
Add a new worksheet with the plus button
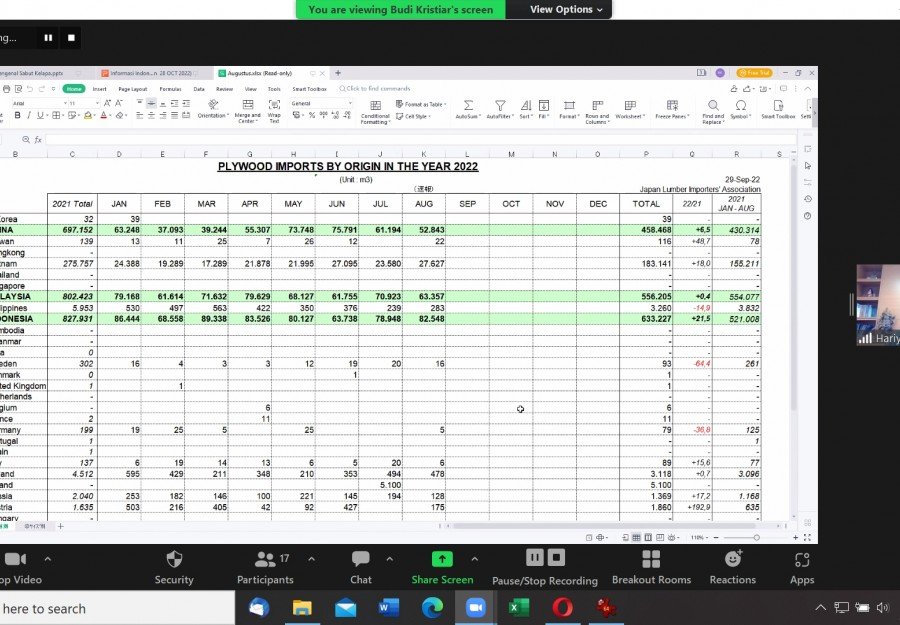pos(60,526)
